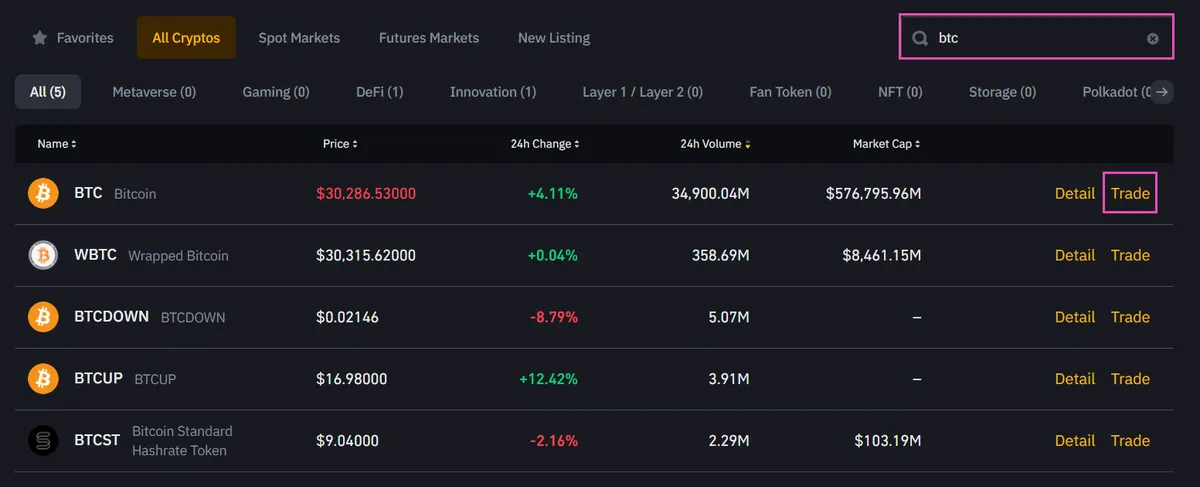Screen dimensions: 1200x487
Task: Clear the btc search text
Action: [x=1153, y=38]
